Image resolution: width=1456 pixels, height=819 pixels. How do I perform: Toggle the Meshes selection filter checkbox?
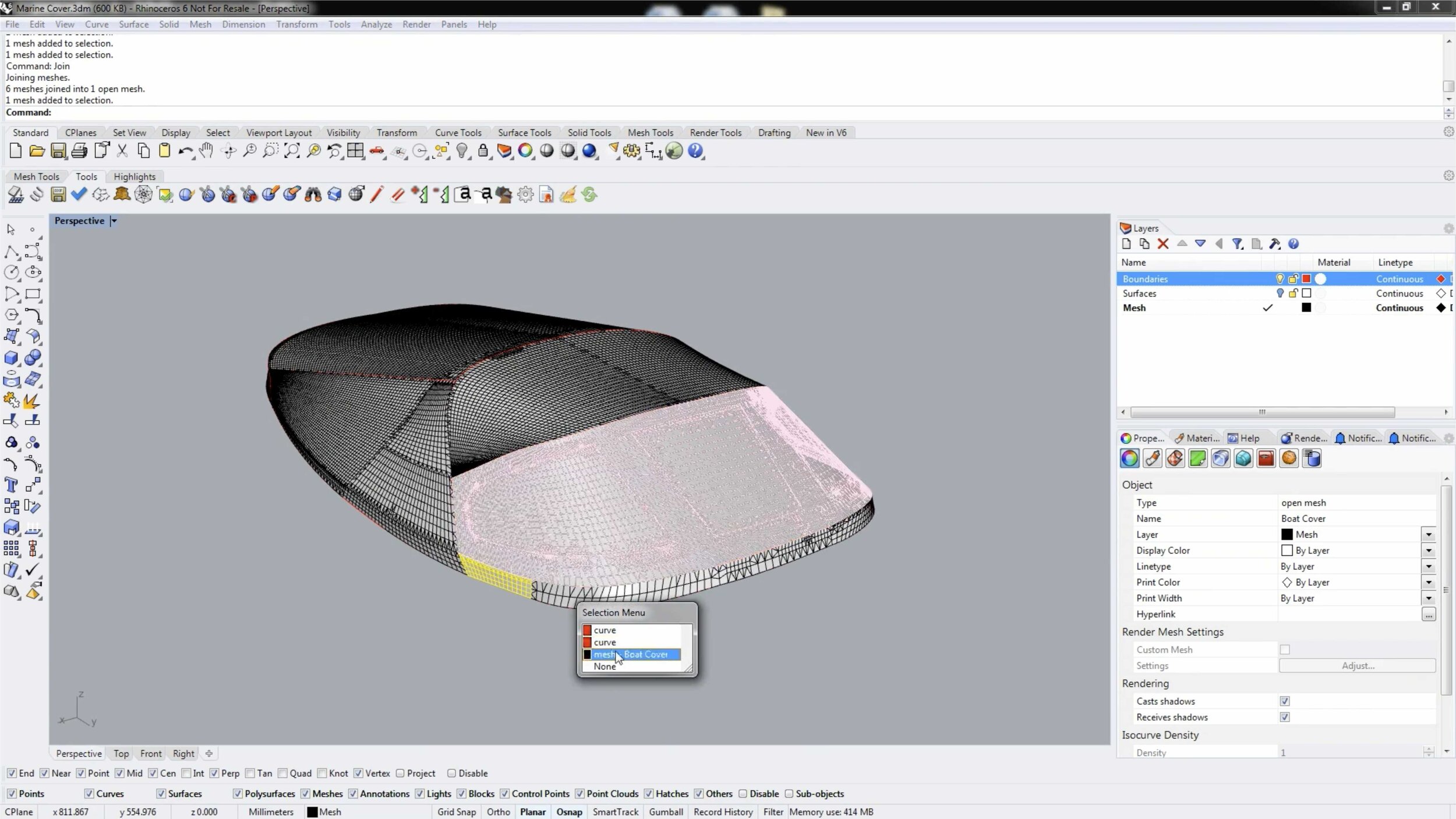(305, 793)
